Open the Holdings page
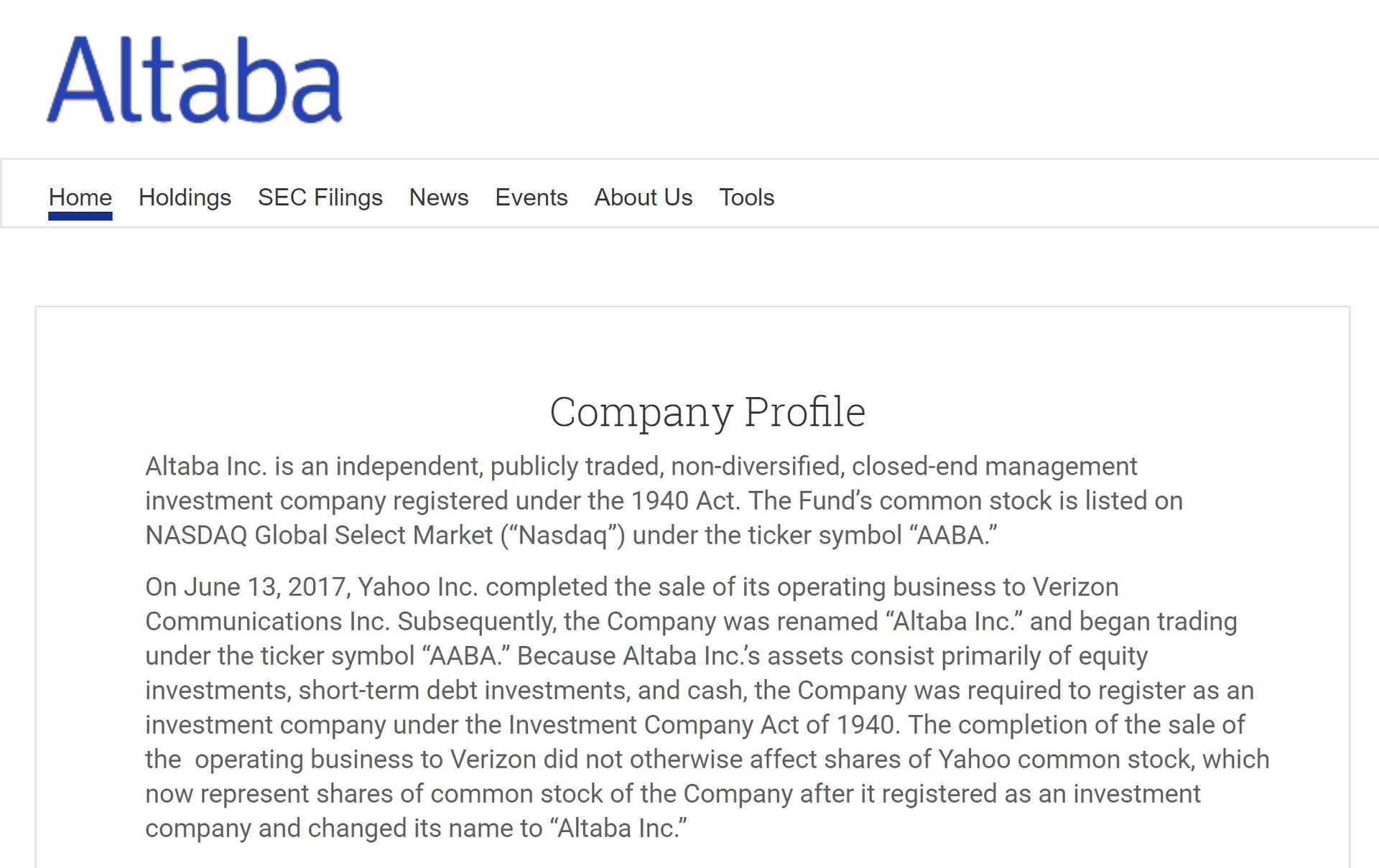The image size is (1379, 868). [185, 197]
